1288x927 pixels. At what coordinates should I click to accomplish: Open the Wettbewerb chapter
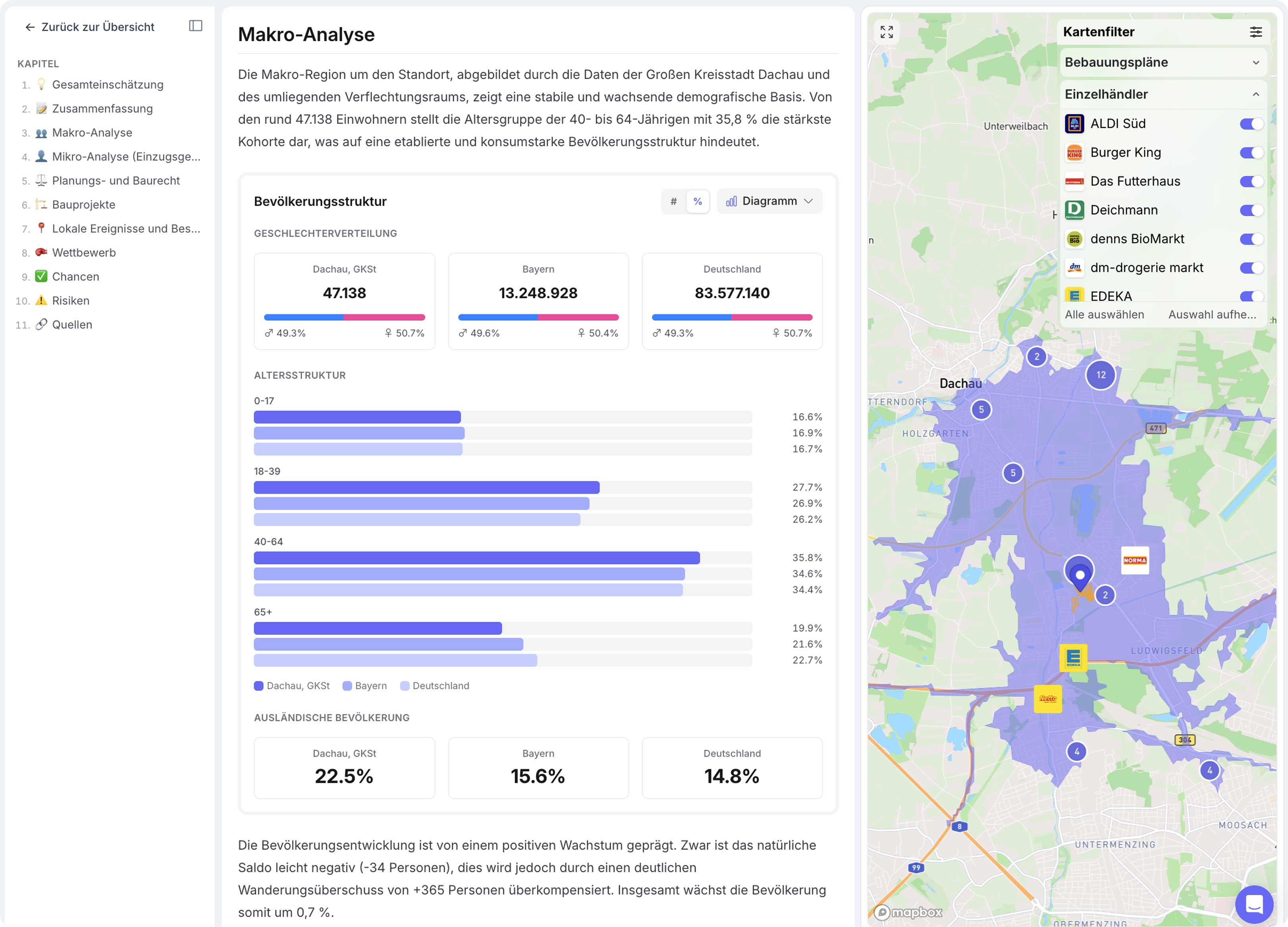click(83, 253)
